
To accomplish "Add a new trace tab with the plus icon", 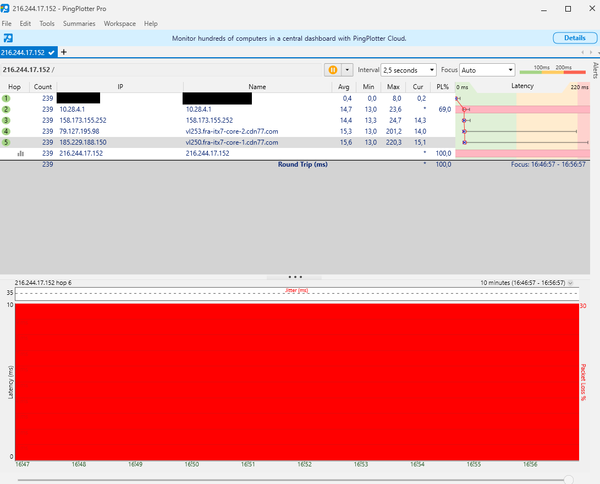I will (64, 52).
